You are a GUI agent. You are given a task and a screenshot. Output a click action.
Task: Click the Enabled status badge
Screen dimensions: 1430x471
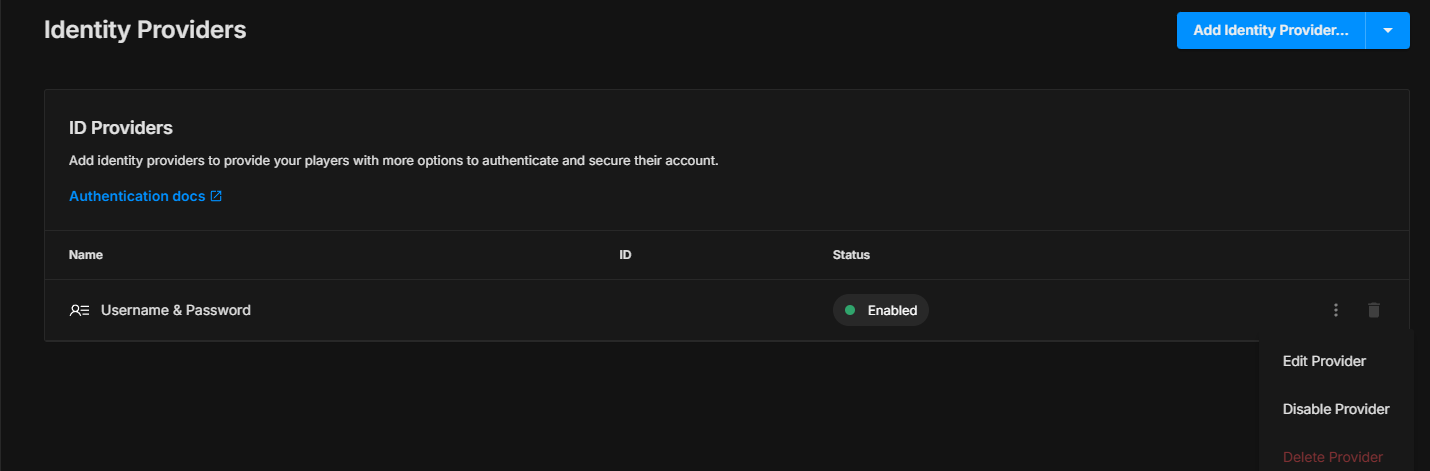tap(881, 310)
